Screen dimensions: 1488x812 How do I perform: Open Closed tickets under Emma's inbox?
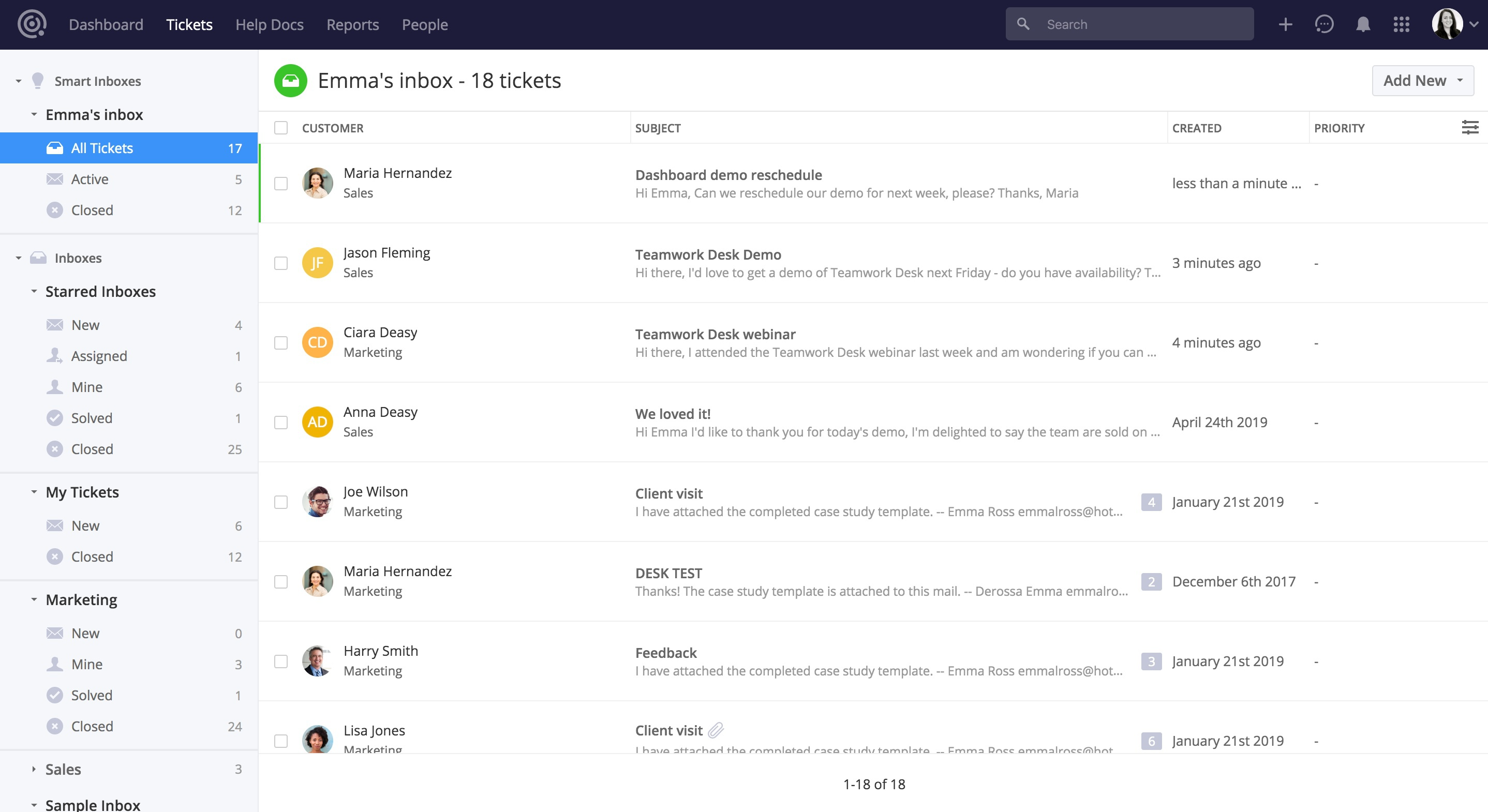click(92, 210)
